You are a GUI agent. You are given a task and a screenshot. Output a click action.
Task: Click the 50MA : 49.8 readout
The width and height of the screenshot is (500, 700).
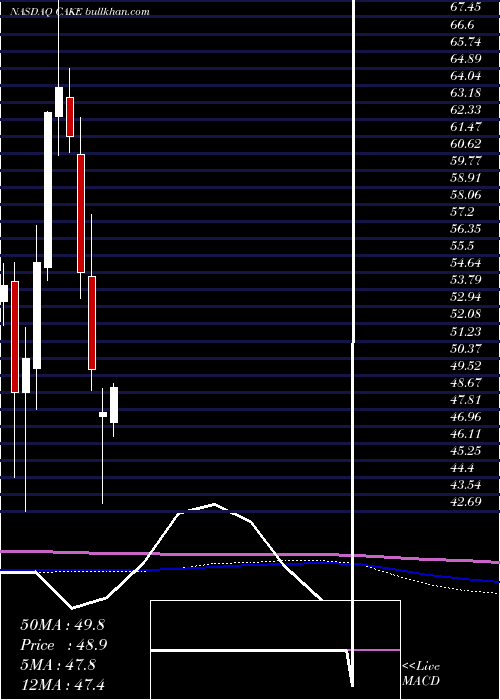[x=62, y=624]
